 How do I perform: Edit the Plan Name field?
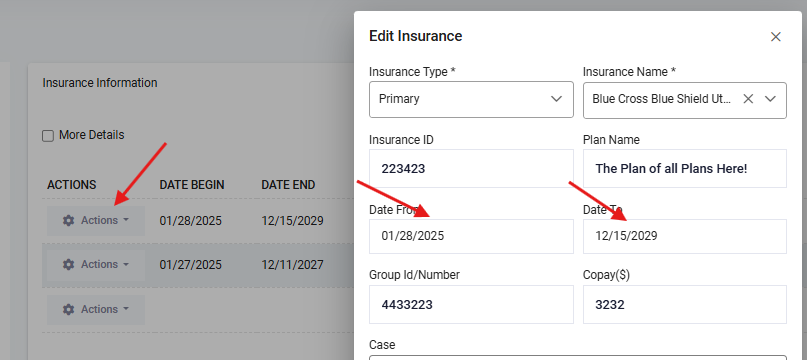point(685,168)
